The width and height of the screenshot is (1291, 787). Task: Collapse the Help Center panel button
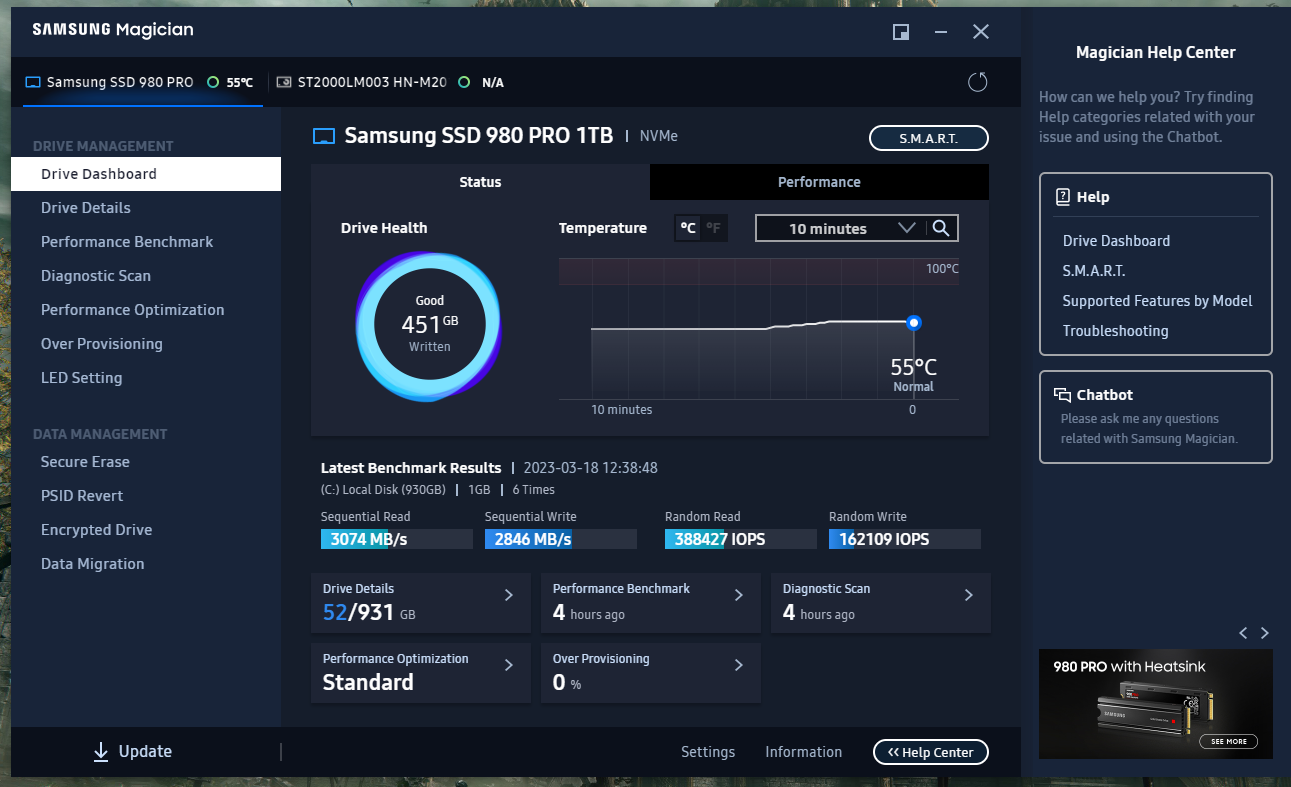pos(931,752)
